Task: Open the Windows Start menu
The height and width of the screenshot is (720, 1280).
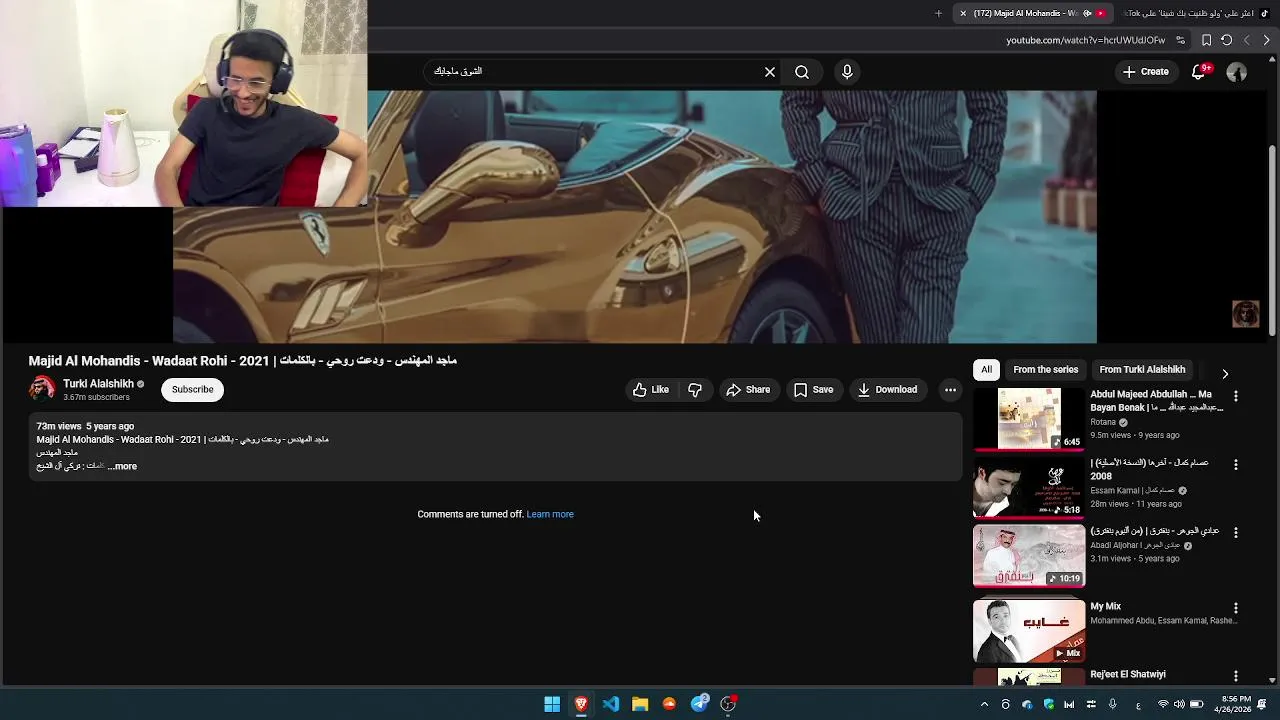Action: (x=552, y=704)
